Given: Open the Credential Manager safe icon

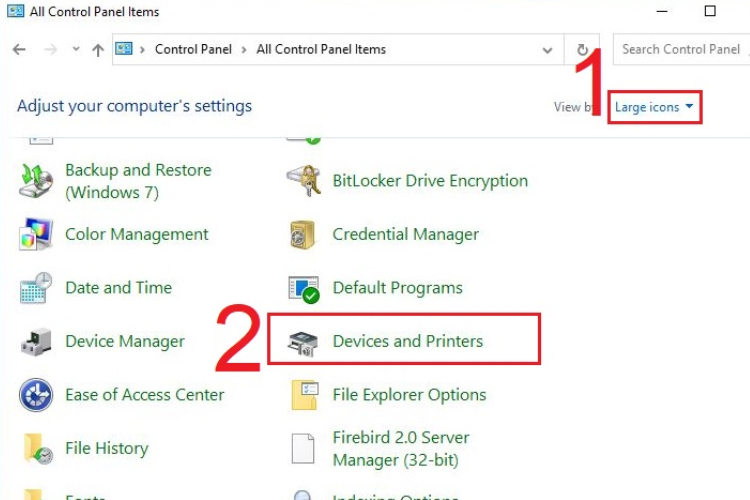Looking at the screenshot, I should coord(303,235).
